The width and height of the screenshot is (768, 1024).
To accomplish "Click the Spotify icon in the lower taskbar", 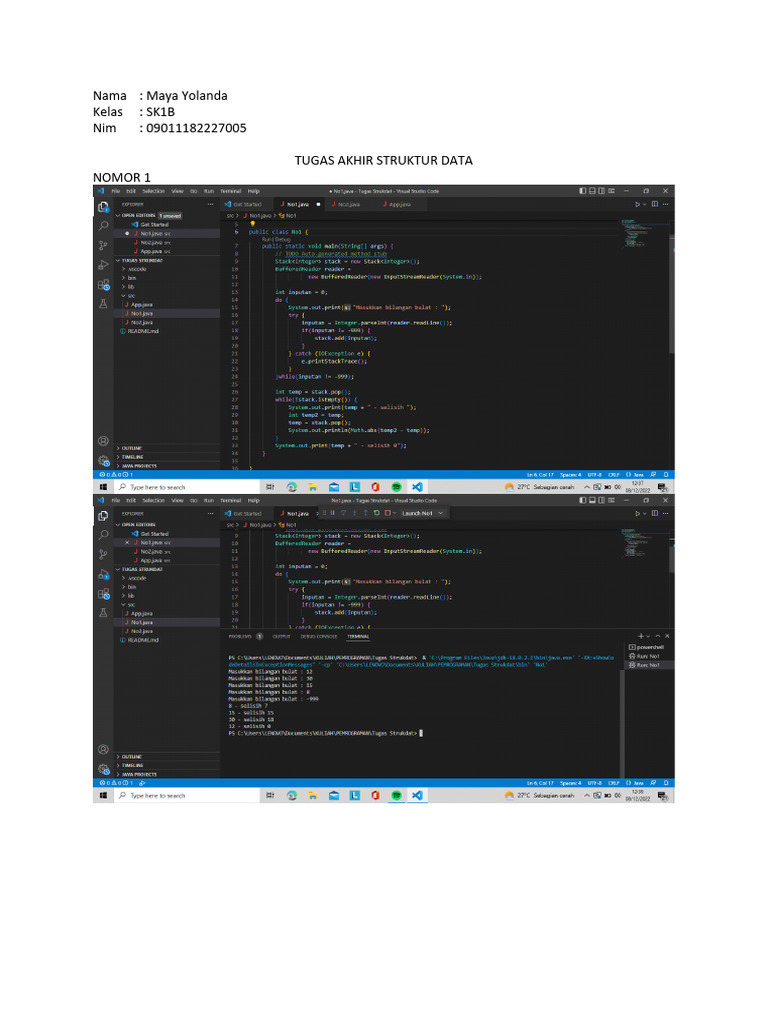I will [x=396, y=795].
